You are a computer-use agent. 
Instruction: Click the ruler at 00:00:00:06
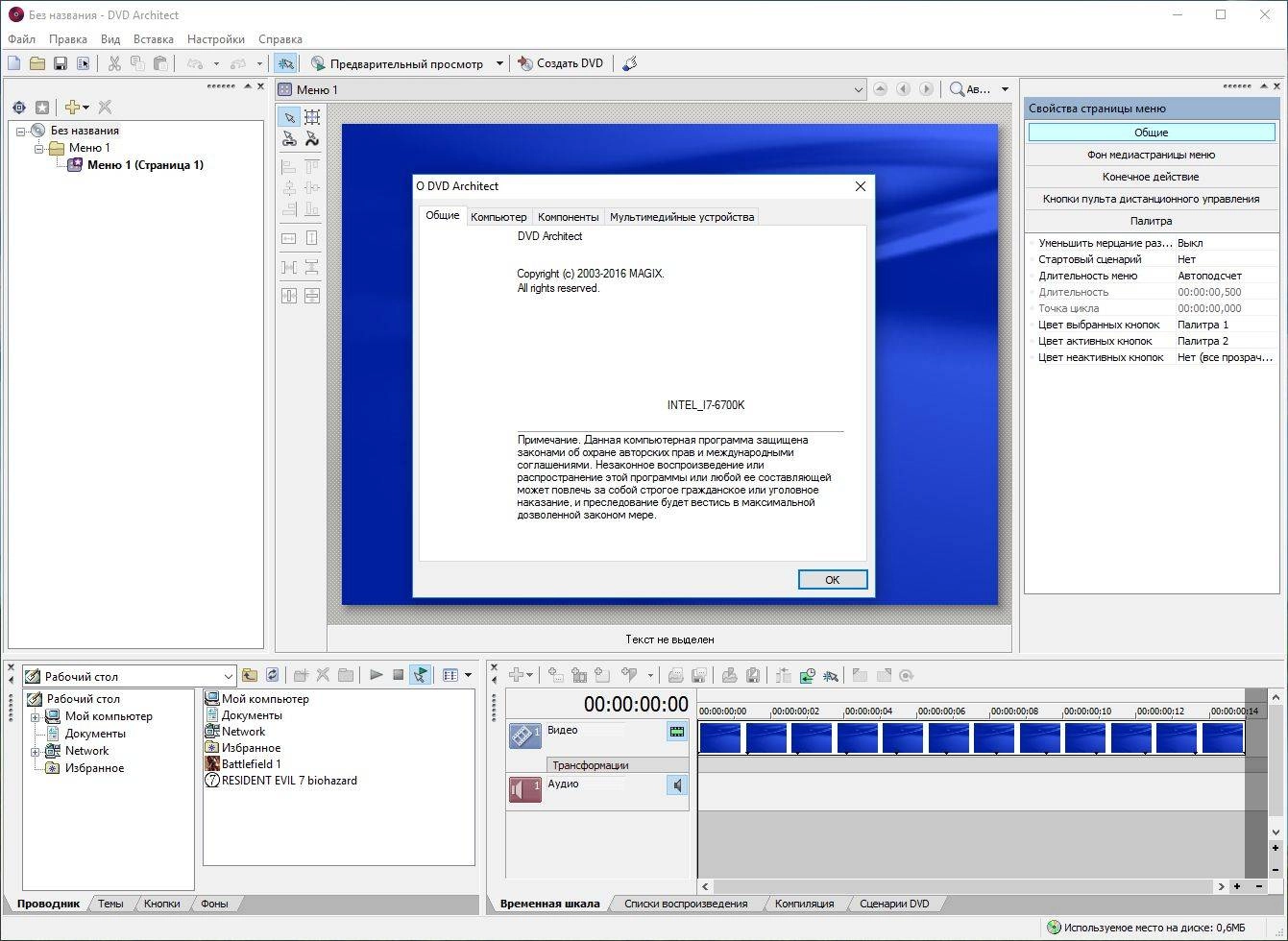pos(941,712)
